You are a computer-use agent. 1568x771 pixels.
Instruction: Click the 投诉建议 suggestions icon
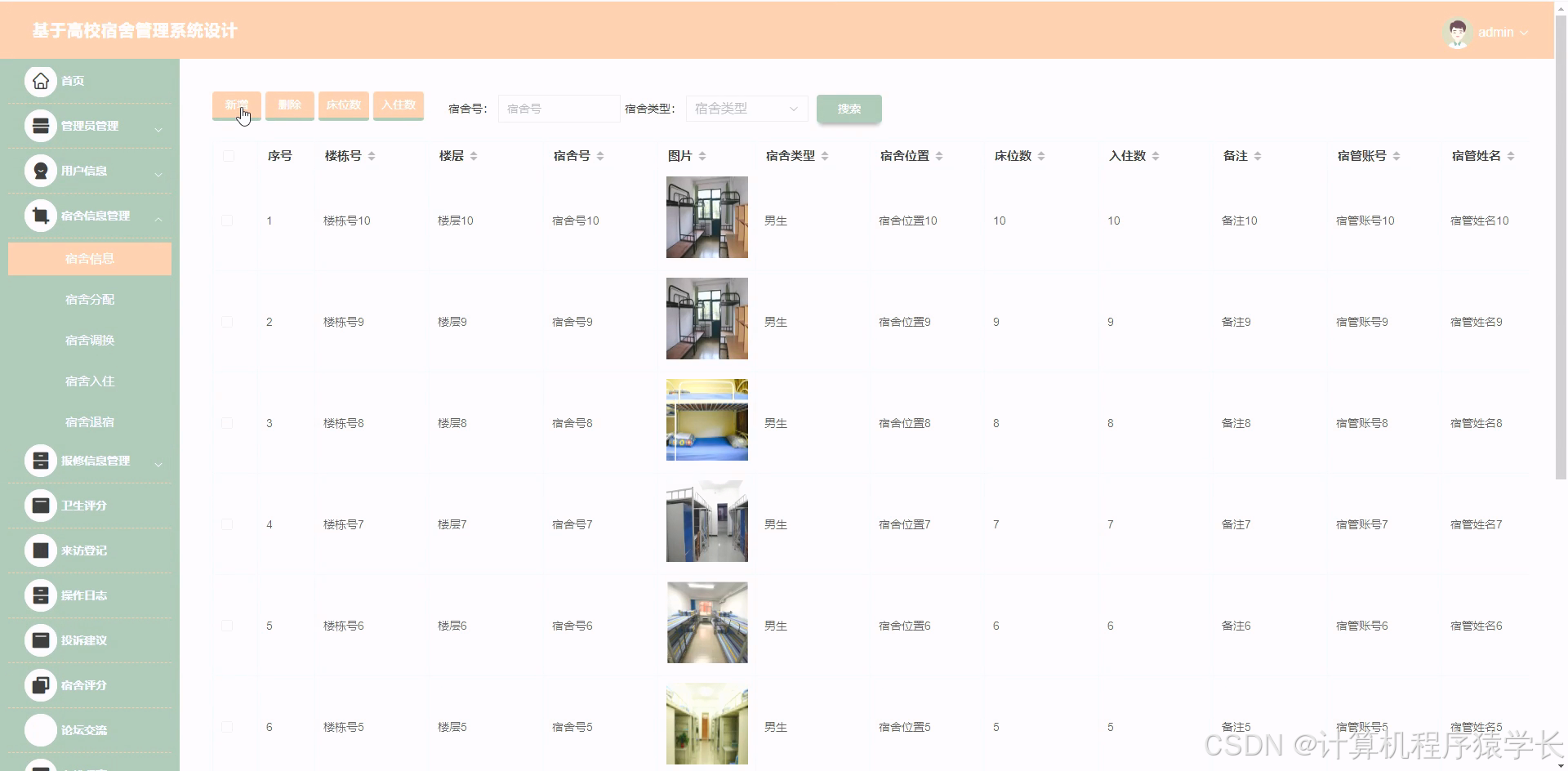40,640
